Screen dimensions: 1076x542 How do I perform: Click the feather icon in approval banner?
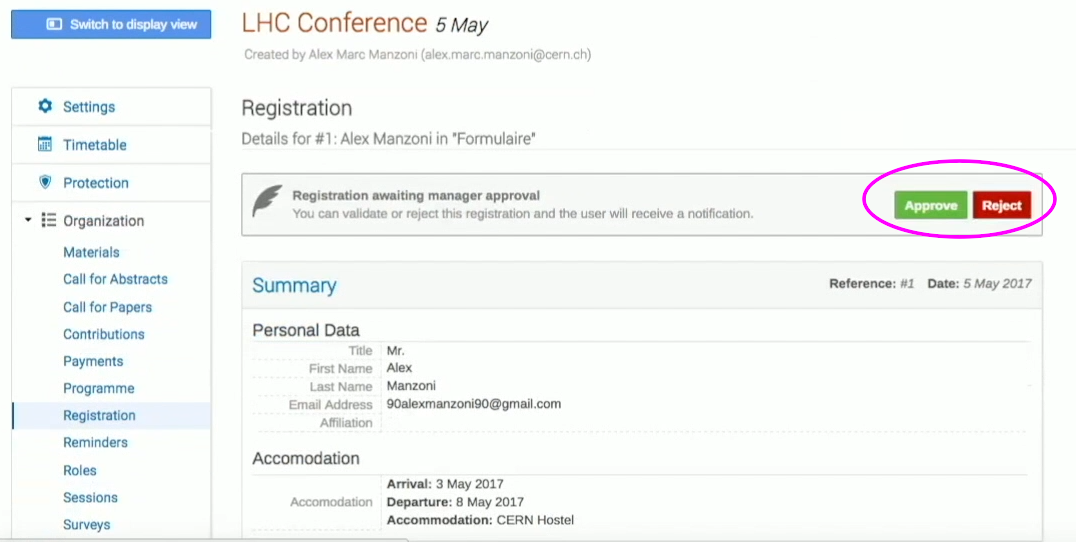266,200
